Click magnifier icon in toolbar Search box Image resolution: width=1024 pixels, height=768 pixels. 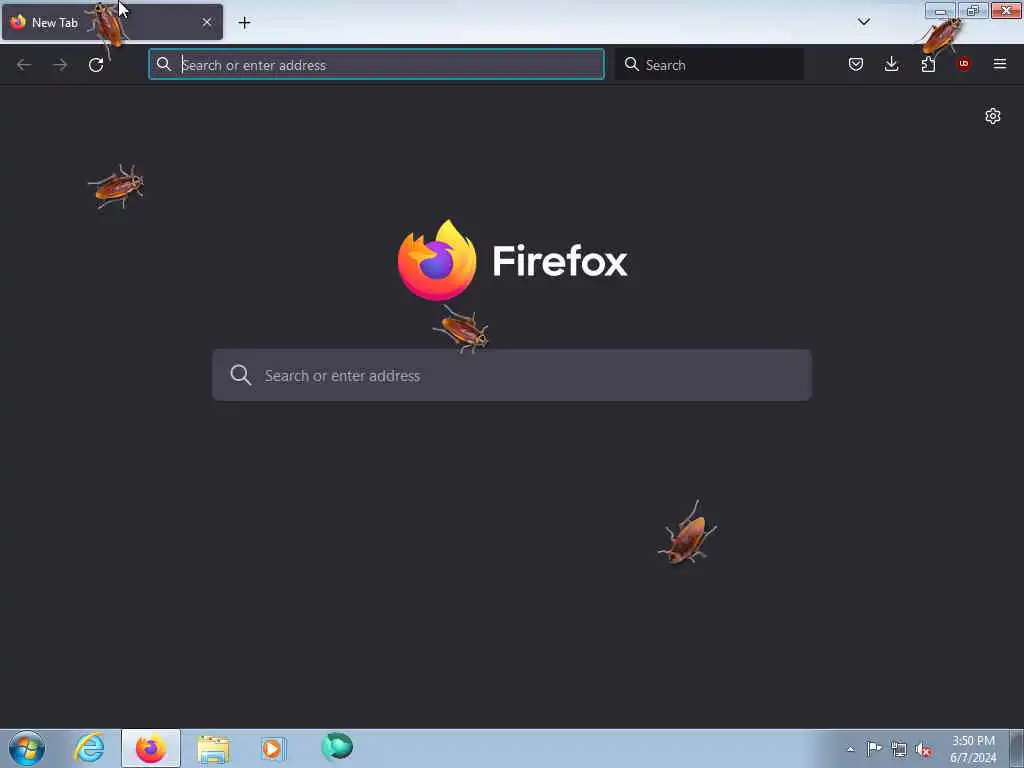point(632,64)
